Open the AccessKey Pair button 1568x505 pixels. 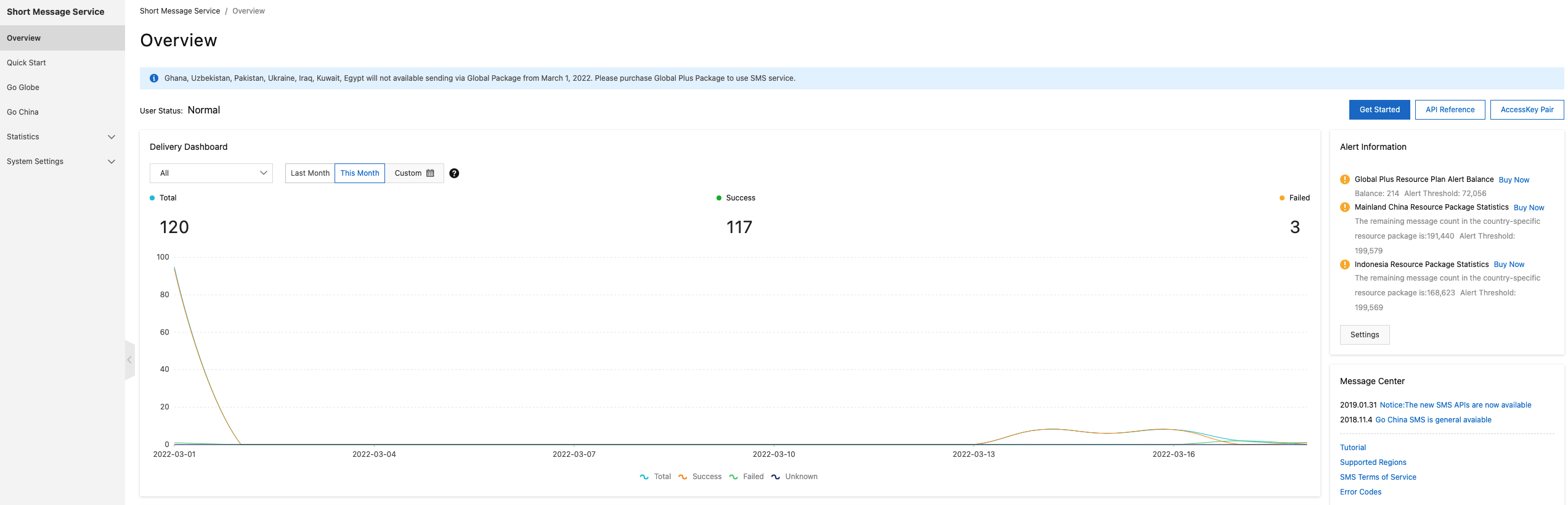tap(1527, 110)
